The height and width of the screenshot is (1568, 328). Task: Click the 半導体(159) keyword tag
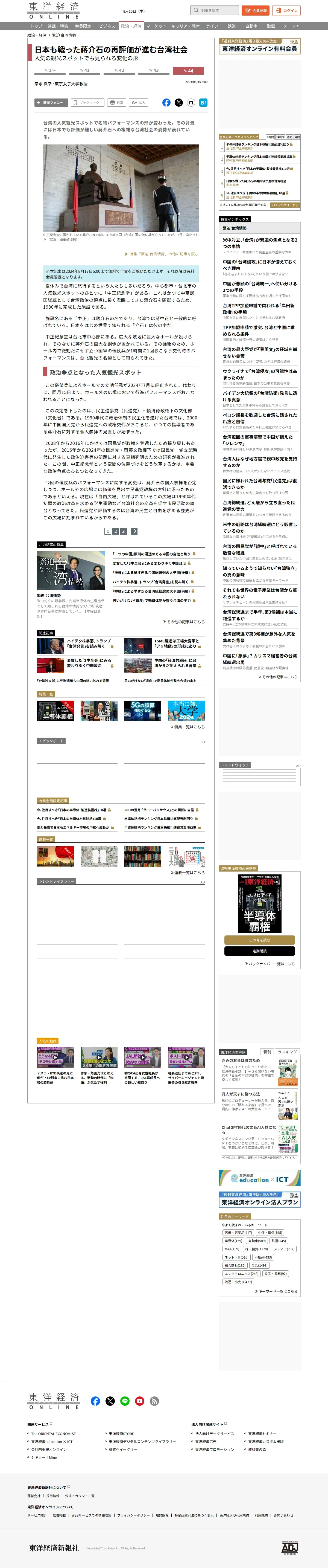tap(233, 1241)
